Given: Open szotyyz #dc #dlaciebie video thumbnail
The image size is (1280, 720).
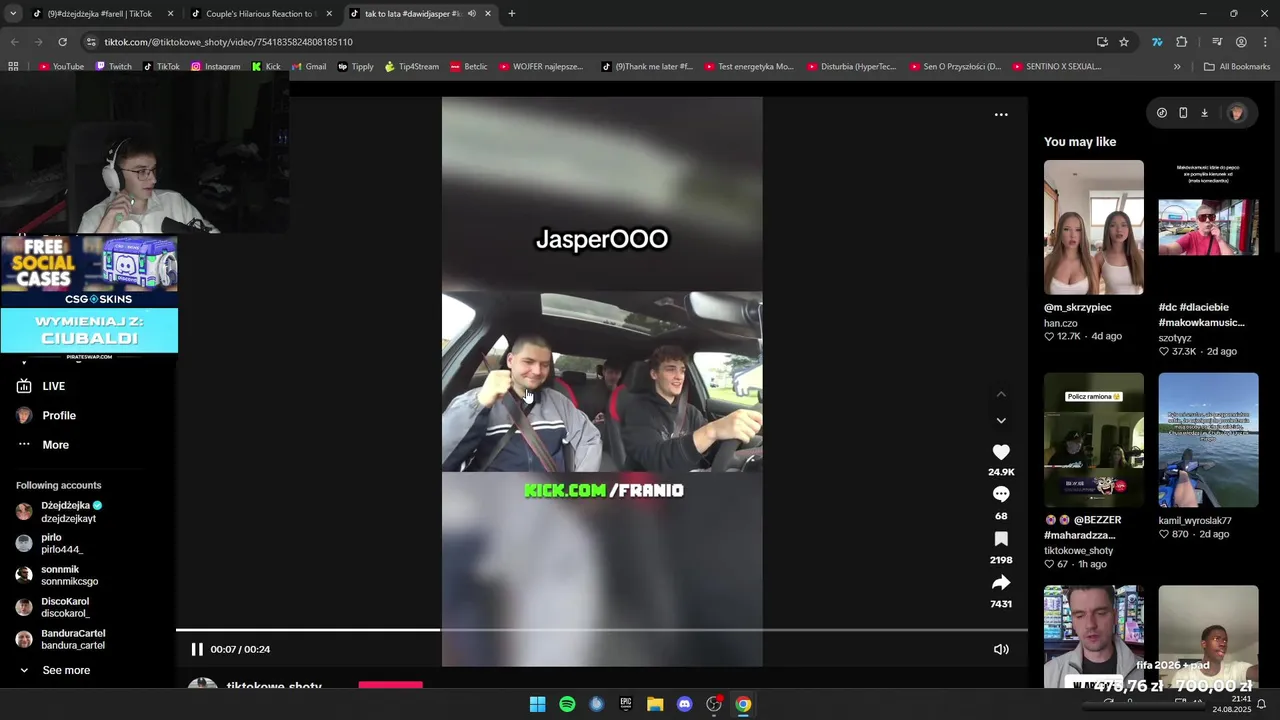Looking at the screenshot, I should (x=1208, y=227).
